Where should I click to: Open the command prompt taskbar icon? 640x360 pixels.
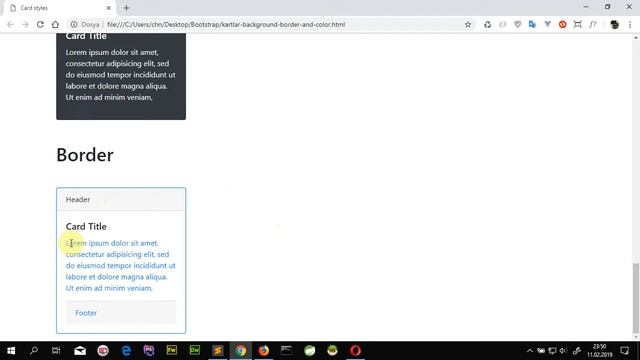[x=287, y=351]
